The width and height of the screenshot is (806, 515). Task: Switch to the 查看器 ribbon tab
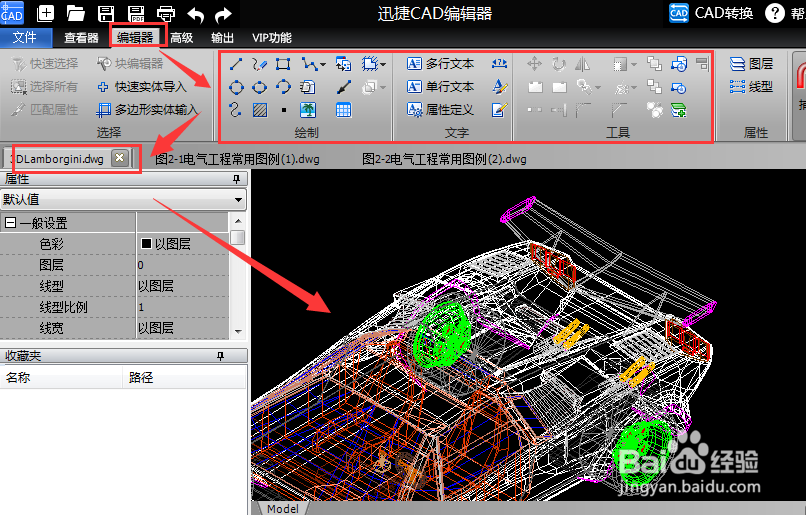pos(81,38)
